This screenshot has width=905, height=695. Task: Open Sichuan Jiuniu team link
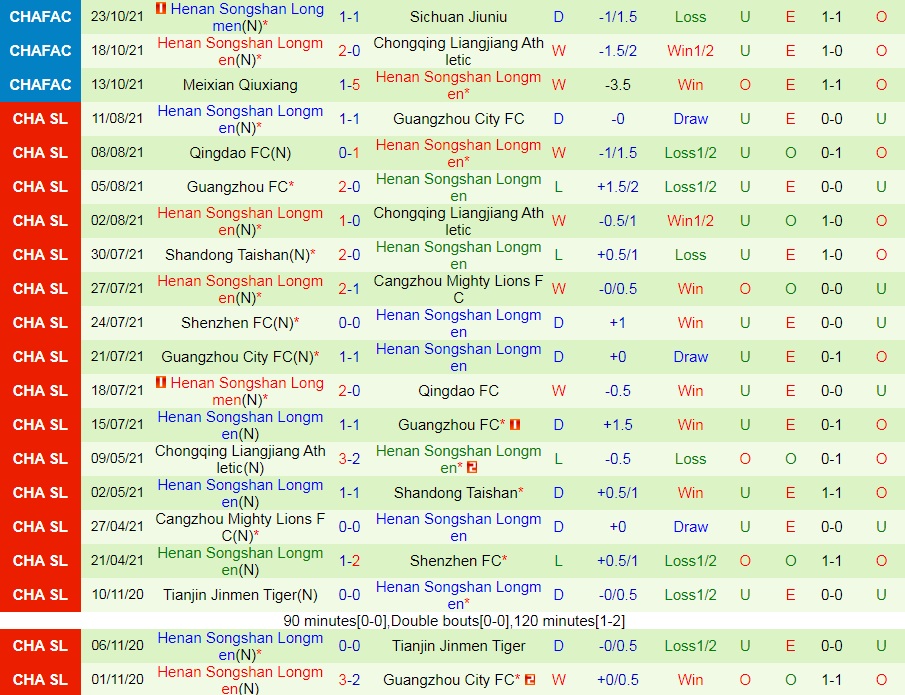coord(458,17)
